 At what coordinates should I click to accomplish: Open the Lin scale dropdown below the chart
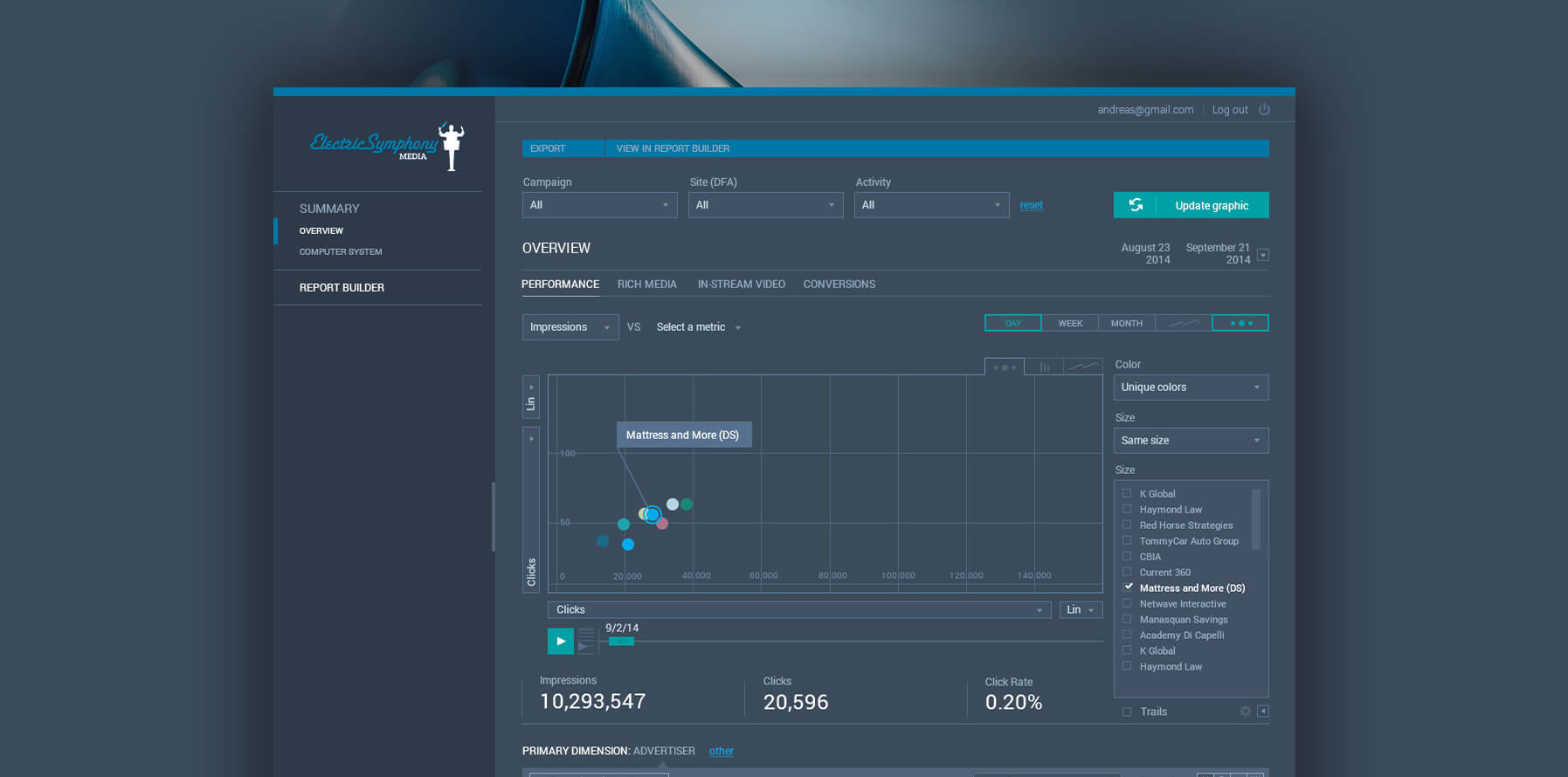pyautogui.click(x=1081, y=609)
